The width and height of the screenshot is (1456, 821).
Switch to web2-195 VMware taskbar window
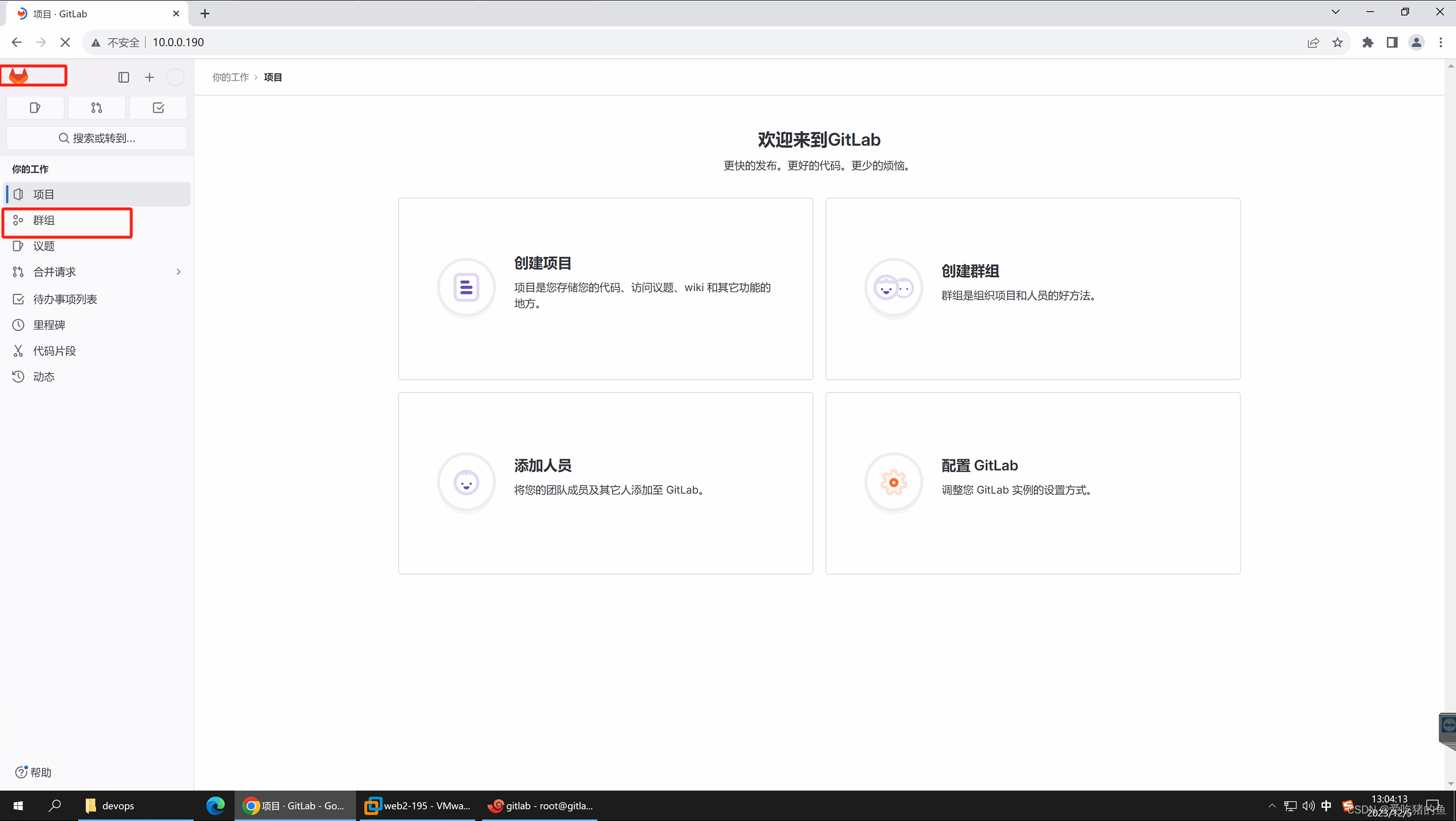tap(418, 806)
